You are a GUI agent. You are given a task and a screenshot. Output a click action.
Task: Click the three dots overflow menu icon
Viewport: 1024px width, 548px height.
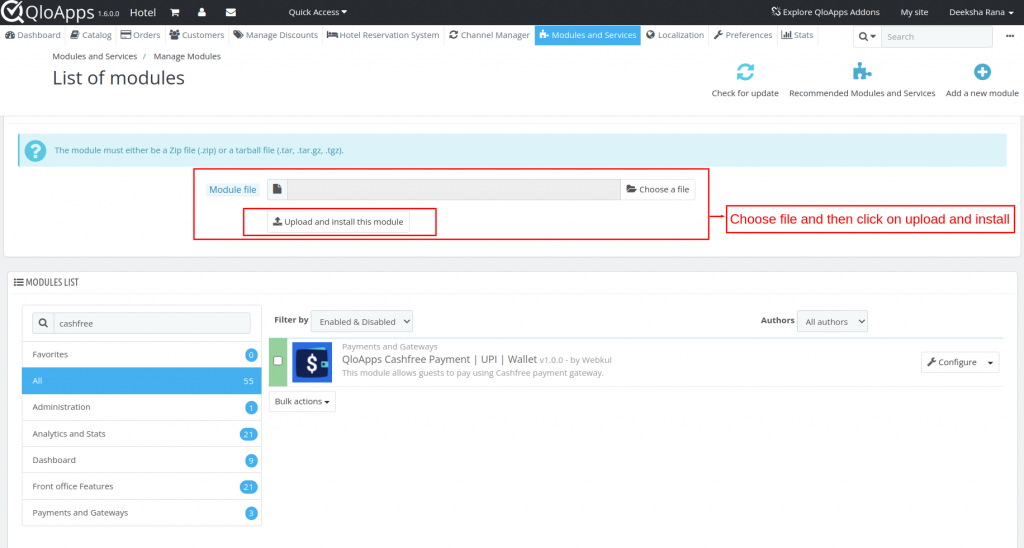click(x=1010, y=36)
